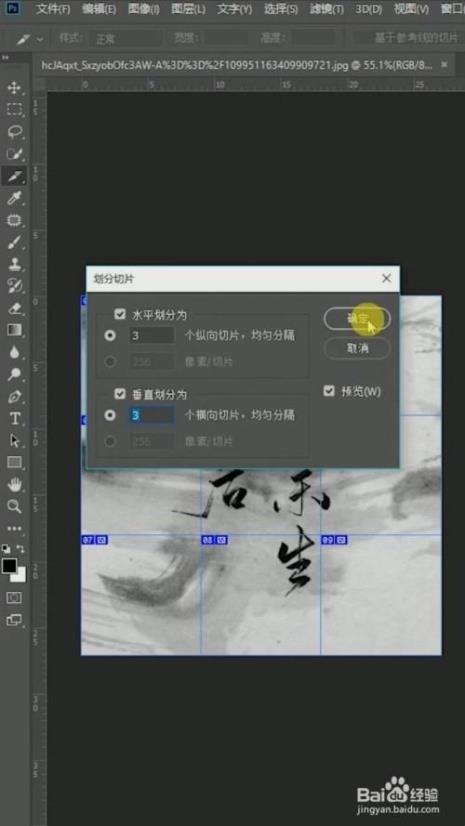The height and width of the screenshot is (826, 465).
Task: Close the 划分切片 dialog
Action: coord(387,278)
